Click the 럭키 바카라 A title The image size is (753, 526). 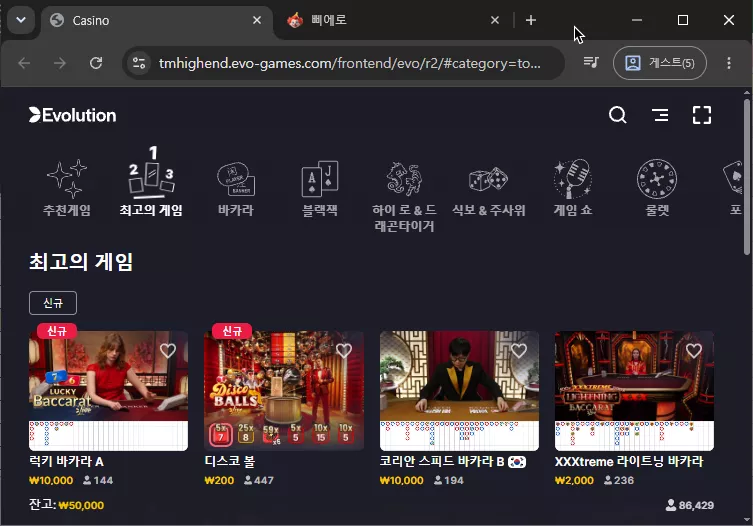coord(66,462)
